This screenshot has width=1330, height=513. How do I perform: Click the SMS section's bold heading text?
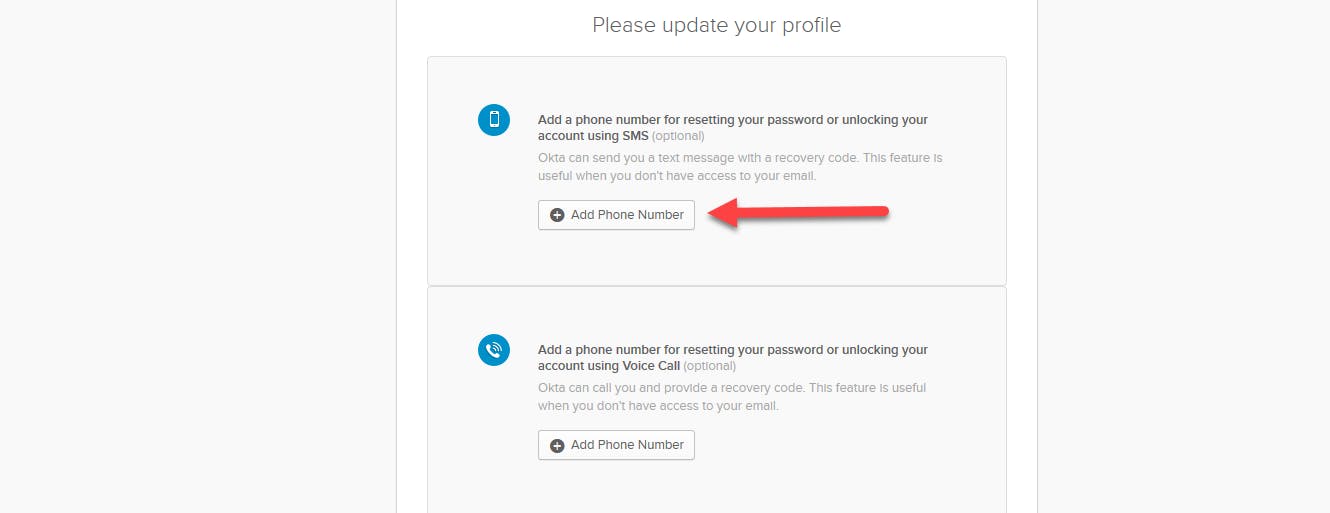[x=732, y=120]
